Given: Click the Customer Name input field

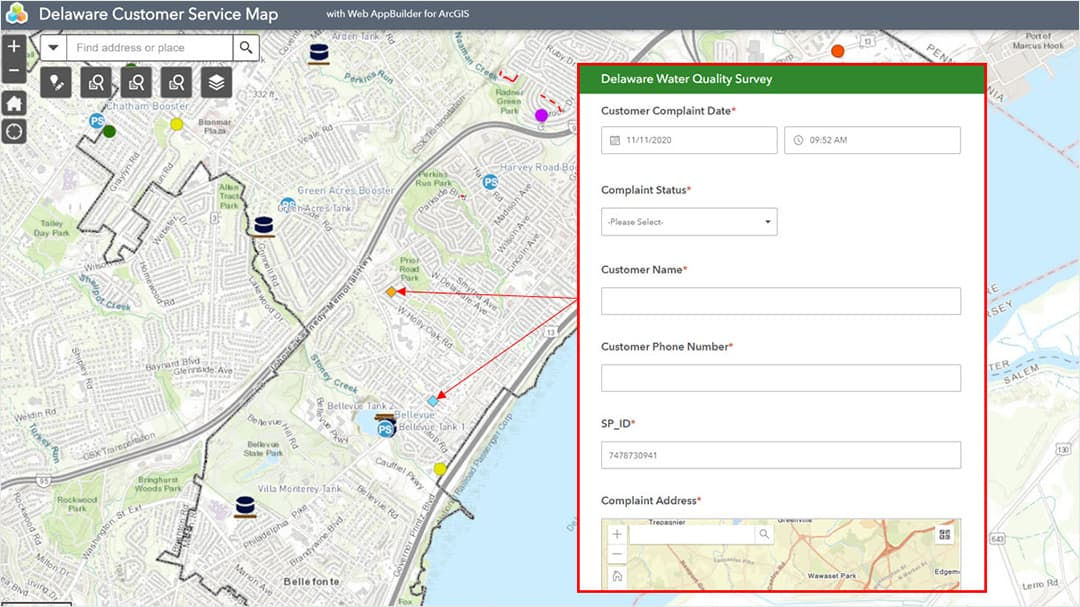Looking at the screenshot, I should click(x=781, y=300).
